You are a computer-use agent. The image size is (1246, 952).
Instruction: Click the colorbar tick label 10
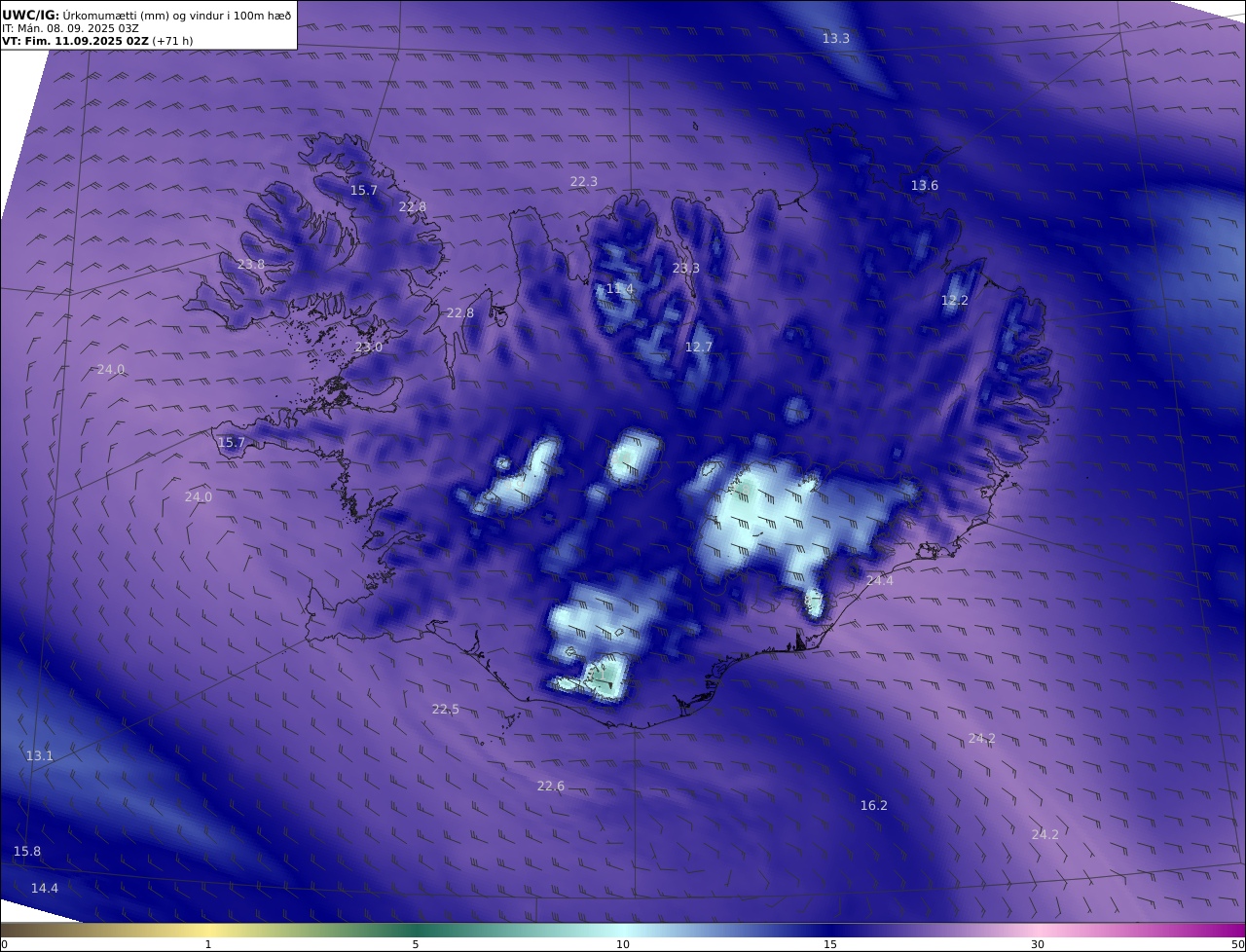(x=623, y=944)
